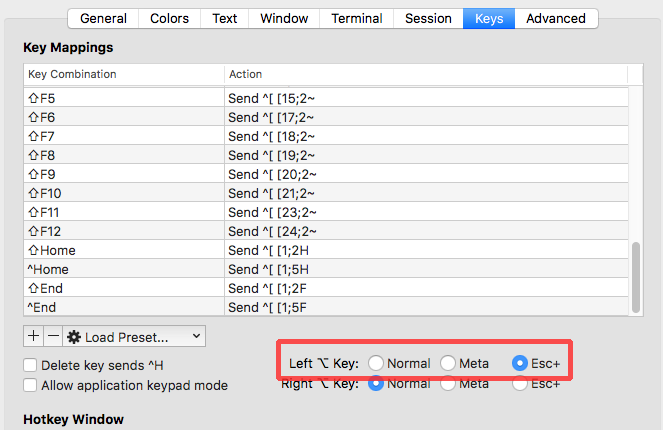Go to the Advanced tab
The image size is (663, 430).
point(556,19)
